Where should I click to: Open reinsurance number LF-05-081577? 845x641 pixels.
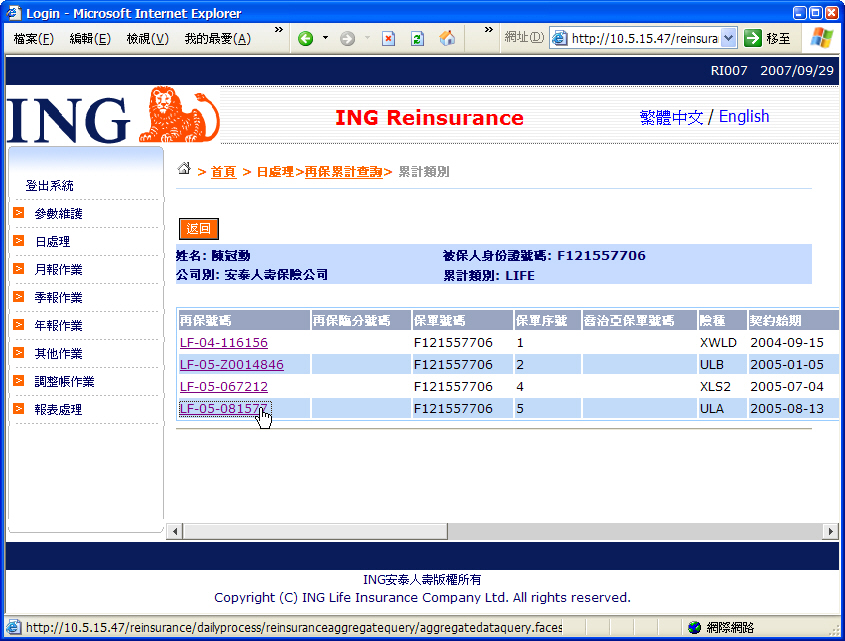tap(224, 409)
